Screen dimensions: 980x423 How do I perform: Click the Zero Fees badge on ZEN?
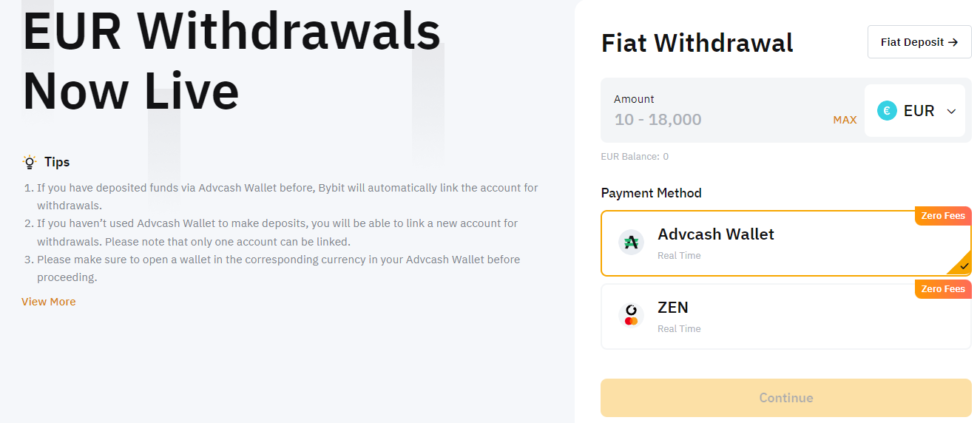point(943,289)
